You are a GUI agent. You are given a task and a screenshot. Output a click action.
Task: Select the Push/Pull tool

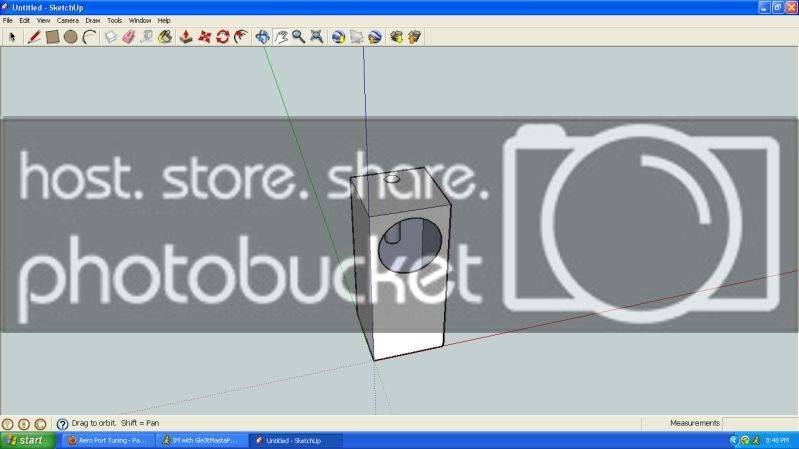[186, 37]
